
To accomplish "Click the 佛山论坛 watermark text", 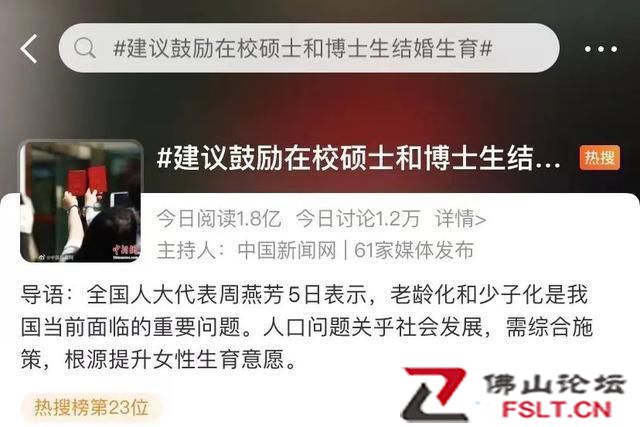I will click(554, 384).
